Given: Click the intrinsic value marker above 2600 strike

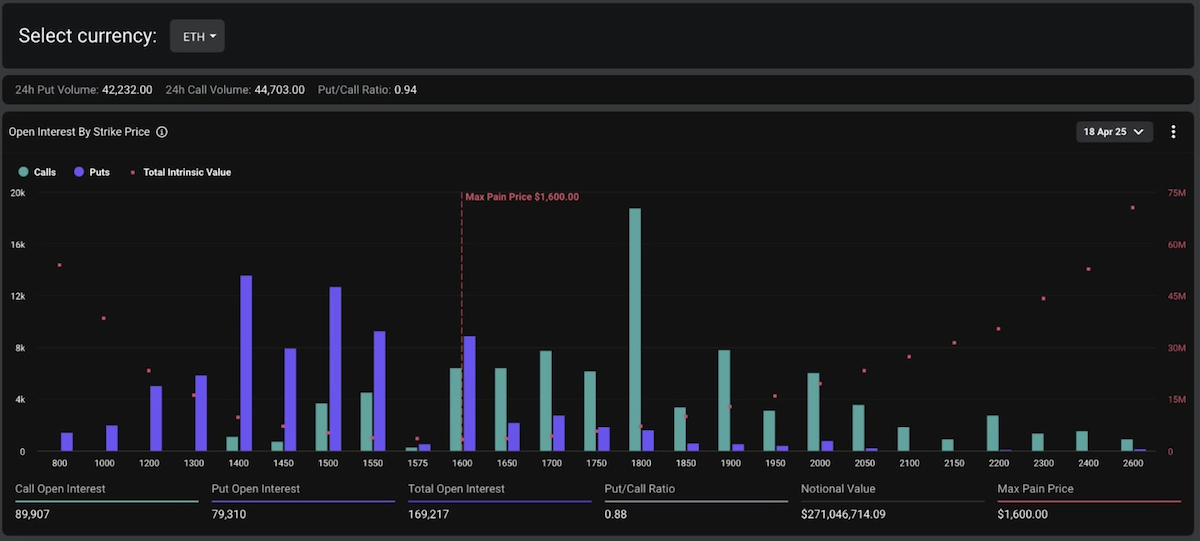Looking at the screenshot, I should pos(1132,208).
